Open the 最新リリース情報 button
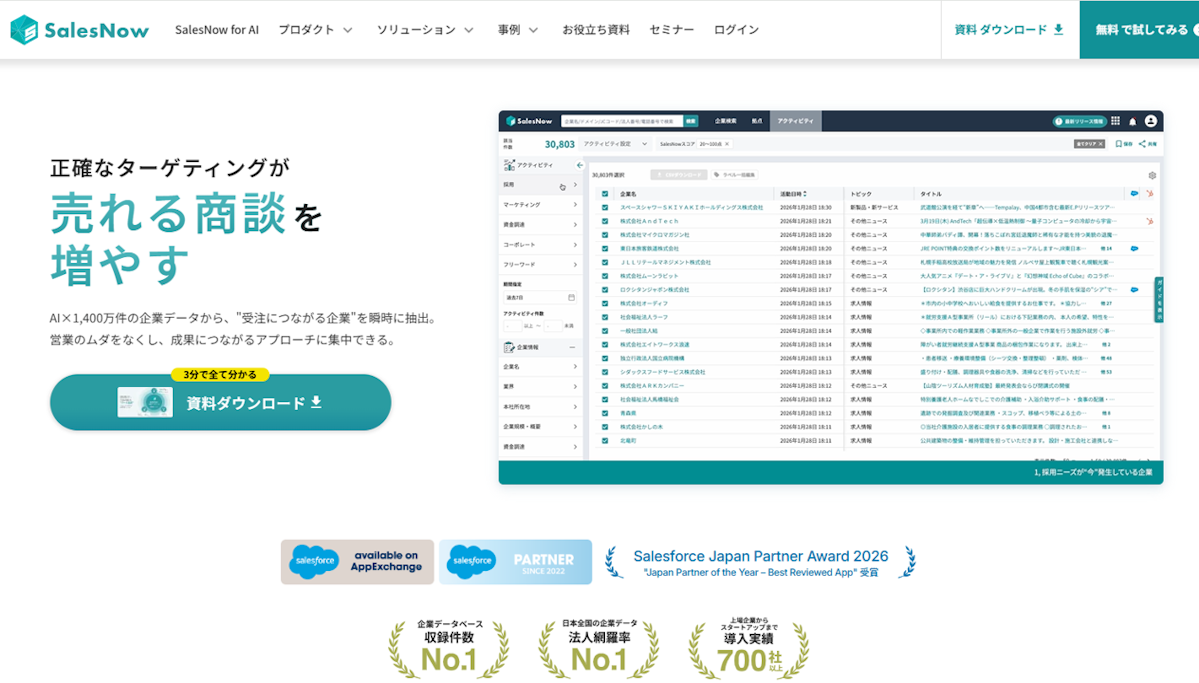Viewport: 1199px width, 683px height. [x=1080, y=121]
